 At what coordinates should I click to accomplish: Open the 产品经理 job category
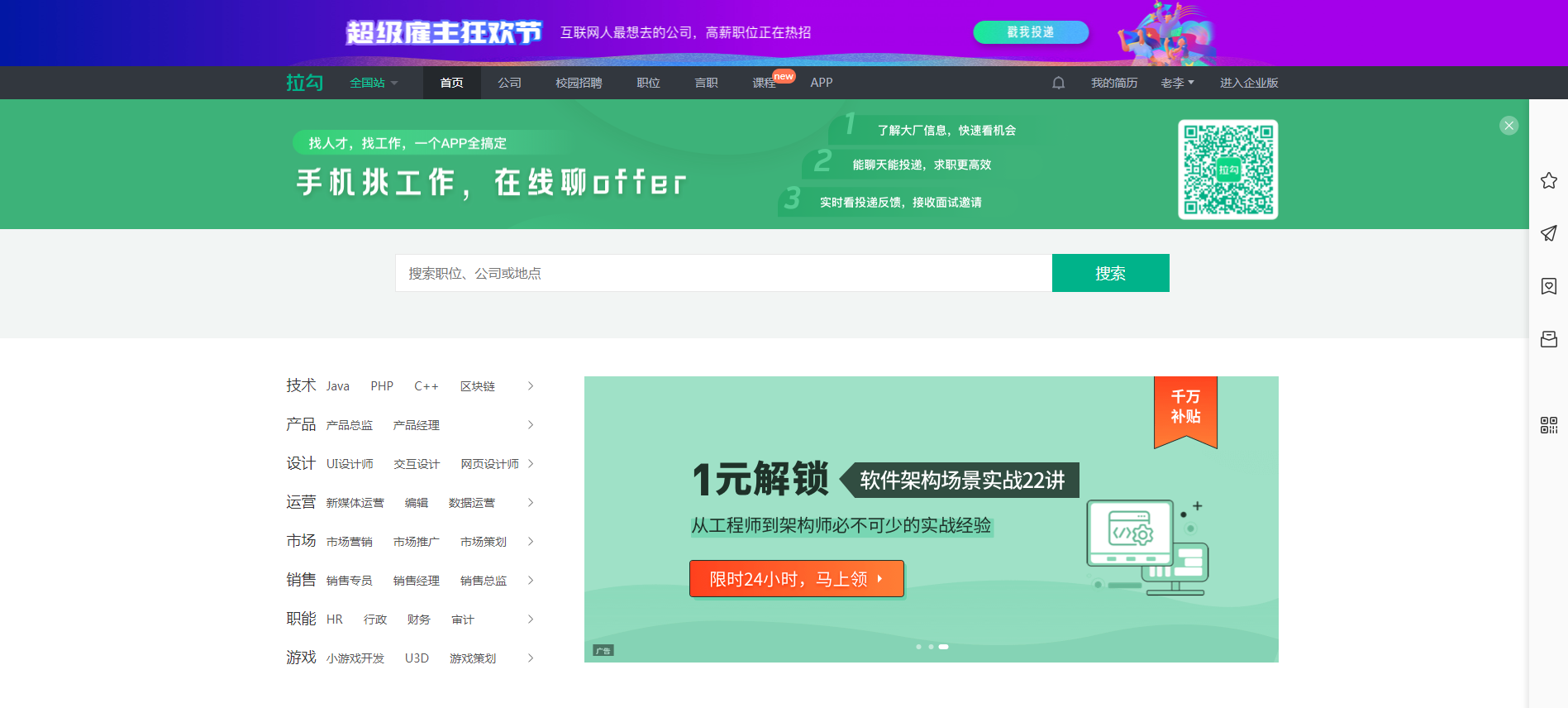coord(417,425)
